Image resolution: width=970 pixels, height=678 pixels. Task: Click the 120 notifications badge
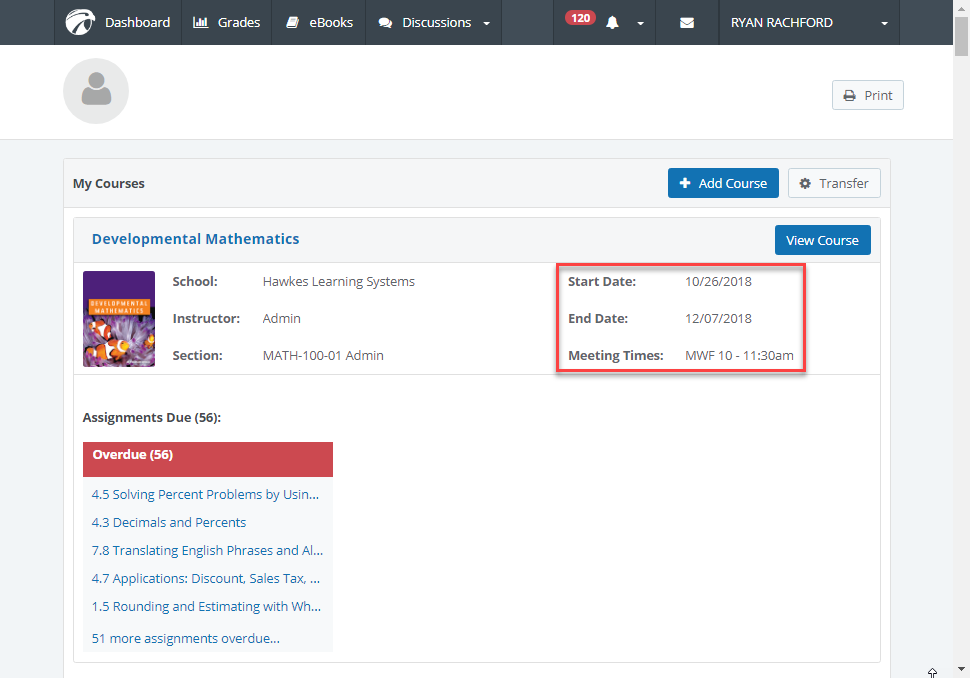(580, 18)
